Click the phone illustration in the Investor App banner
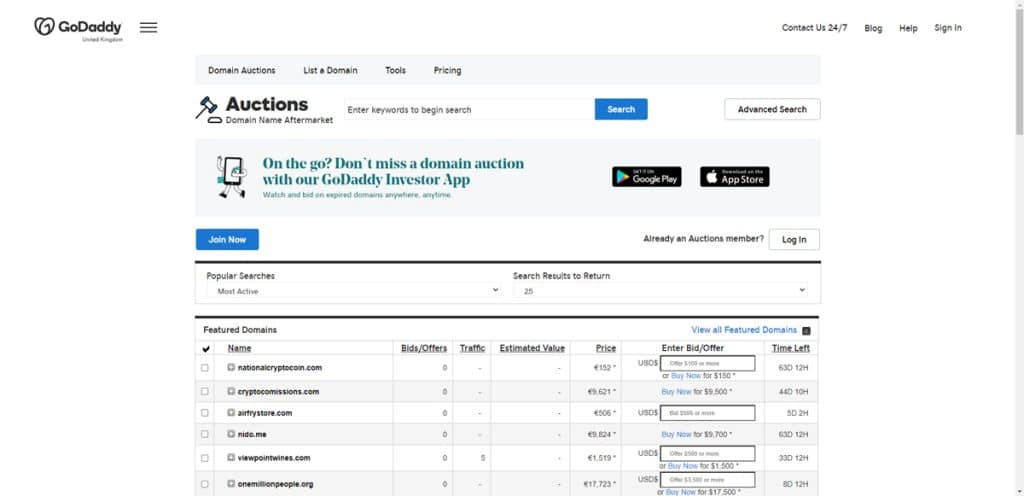Viewport: 1024px width, 496px height. pos(232,176)
